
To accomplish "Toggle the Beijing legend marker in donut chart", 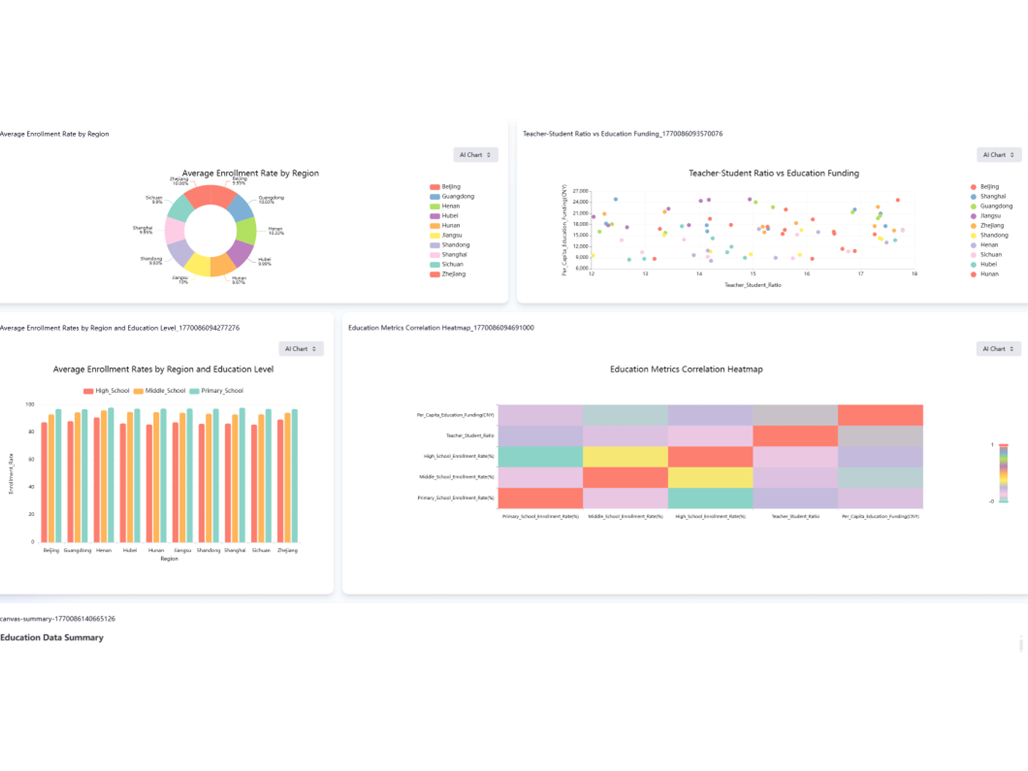I will 435,187.
